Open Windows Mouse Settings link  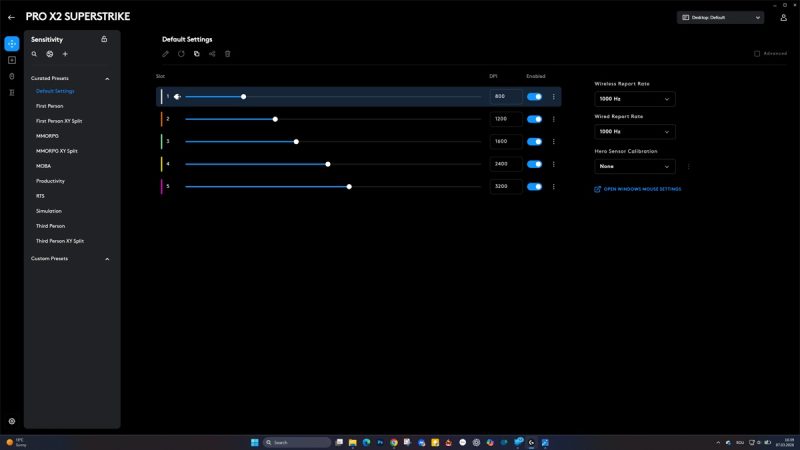pos(642,189)
